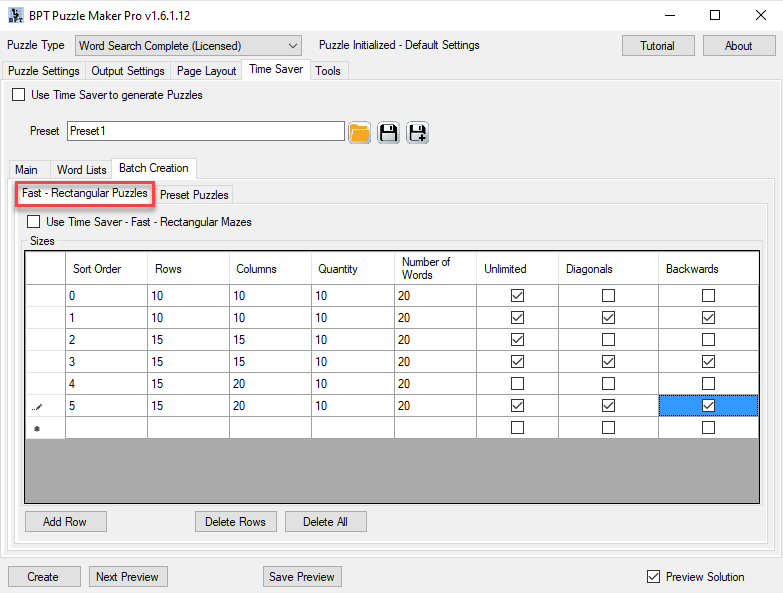783x593 pixels.
Task: Open preset folder icon
Action: tap(359, 132)
